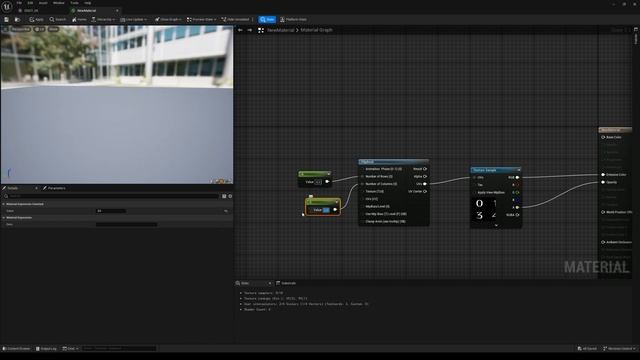
Task: Click the property matrix grid icon in Details
Action: (224, 196)
